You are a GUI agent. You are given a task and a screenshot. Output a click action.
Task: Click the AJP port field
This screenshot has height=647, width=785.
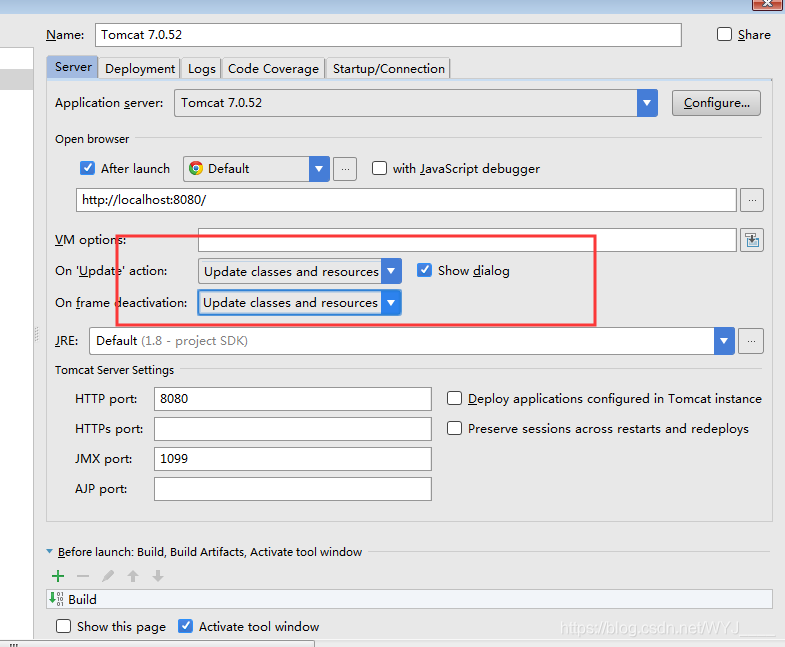click(x=292, y=489)
